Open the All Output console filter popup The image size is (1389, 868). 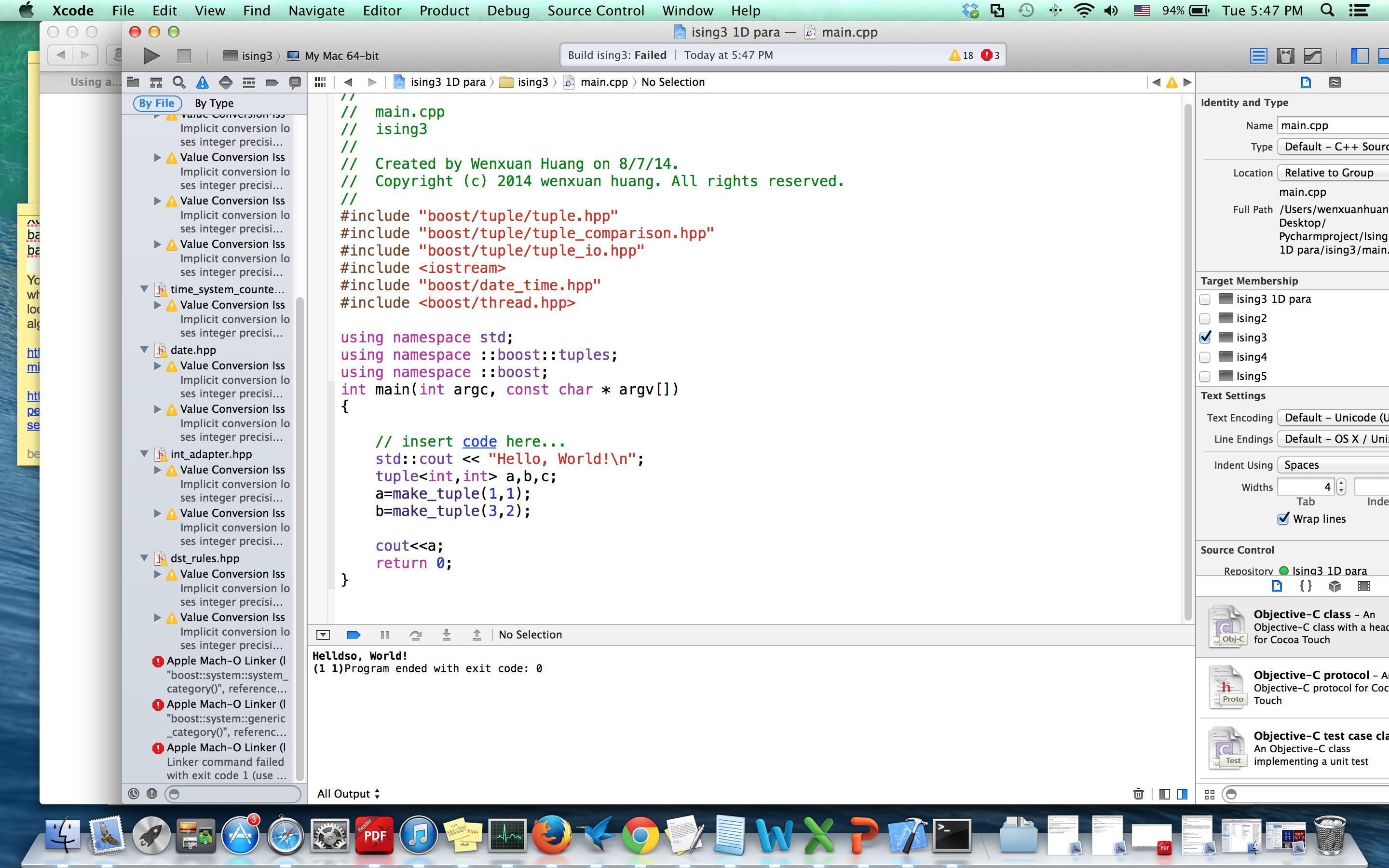pyautogui.click(x=348, y=794)
